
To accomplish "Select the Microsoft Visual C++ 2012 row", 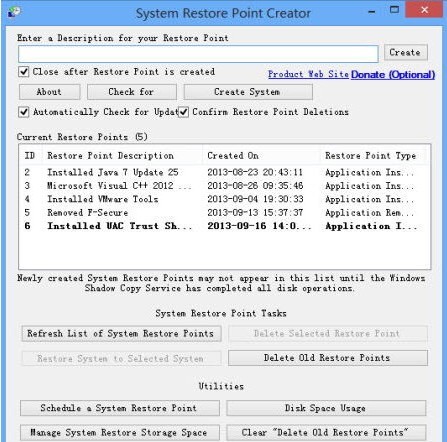I will [x=224, y=186].
